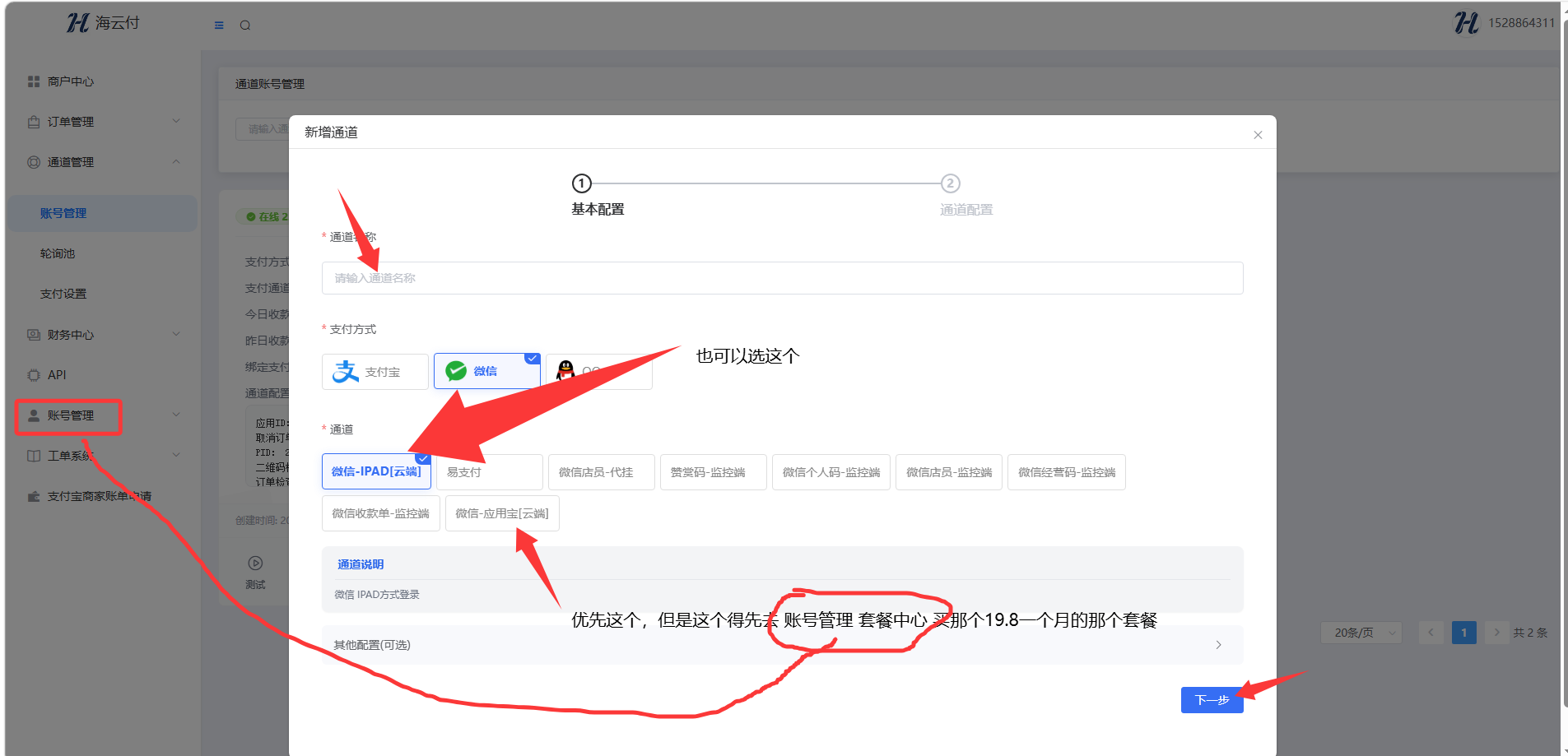
Task: Click the 通道账号管理 page title
Action: 270,84
